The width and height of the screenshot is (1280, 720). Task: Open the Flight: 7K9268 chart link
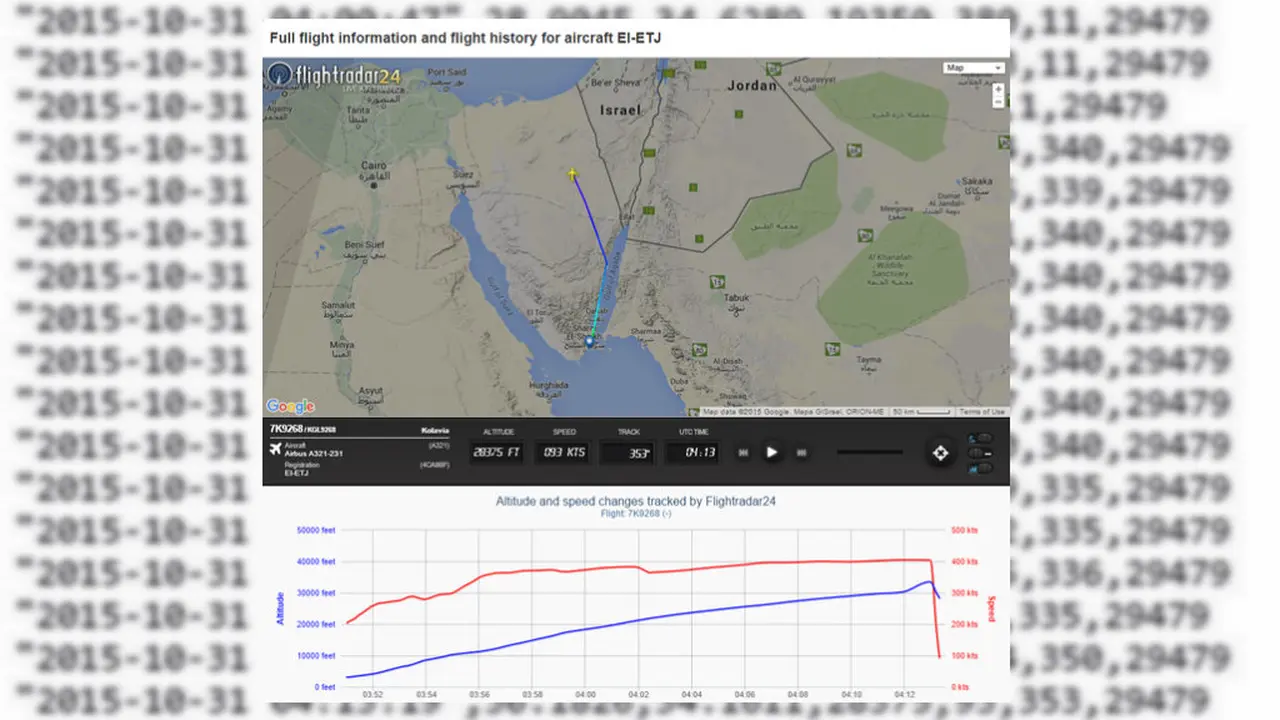click(x=635, y=513)
